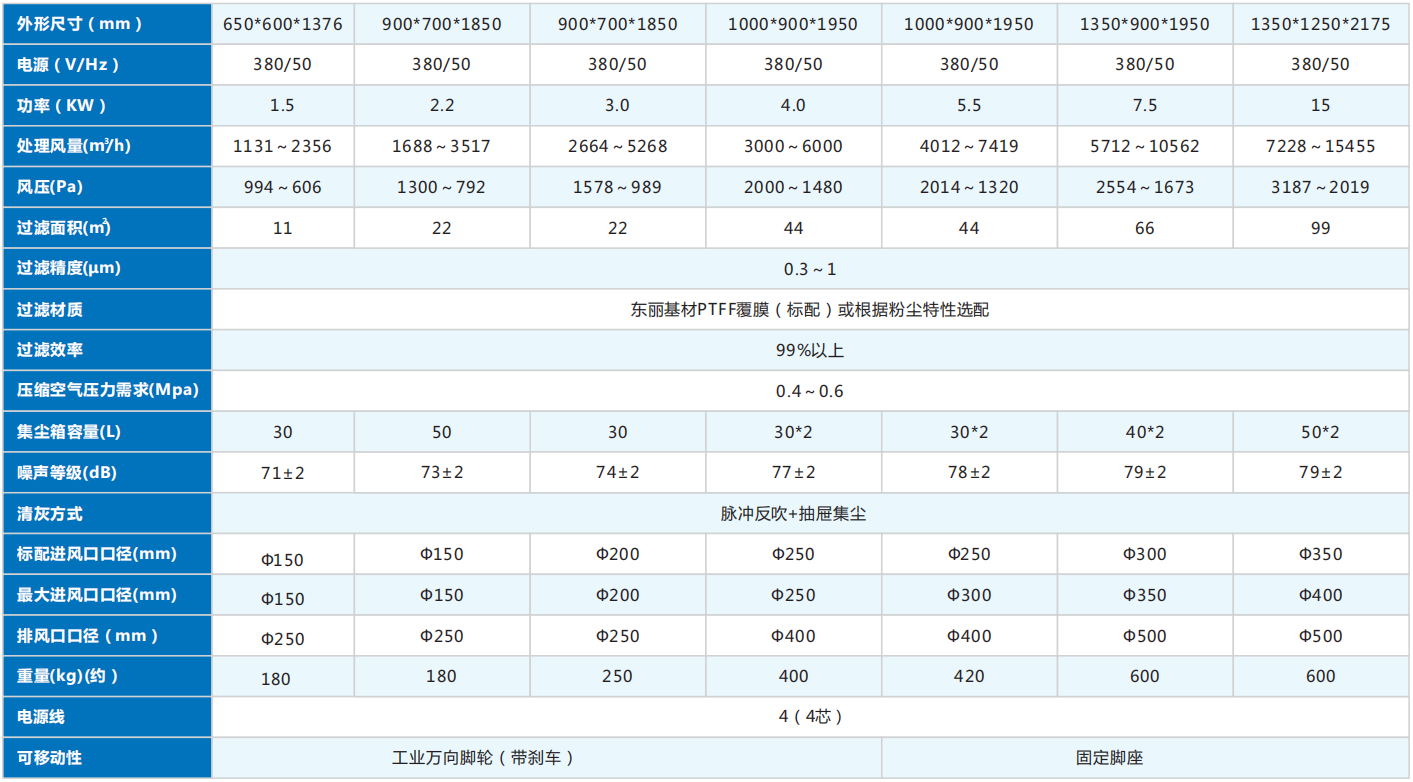Image resolution: width=1413 pixels, height=782 pixels.
Task: Click the 2664~5268 airflow cell
Action: click(618, 146)
